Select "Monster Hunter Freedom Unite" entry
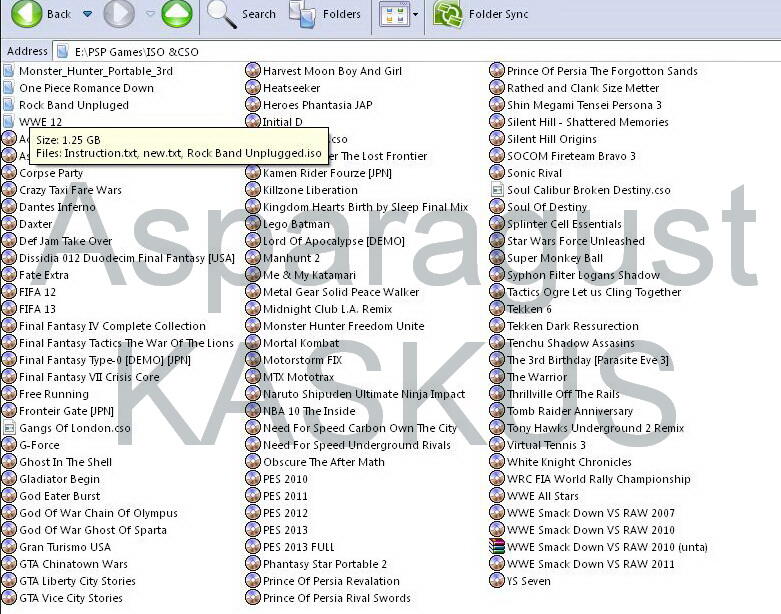This screenshot has width=781, height=614. (x=335, y=326)
